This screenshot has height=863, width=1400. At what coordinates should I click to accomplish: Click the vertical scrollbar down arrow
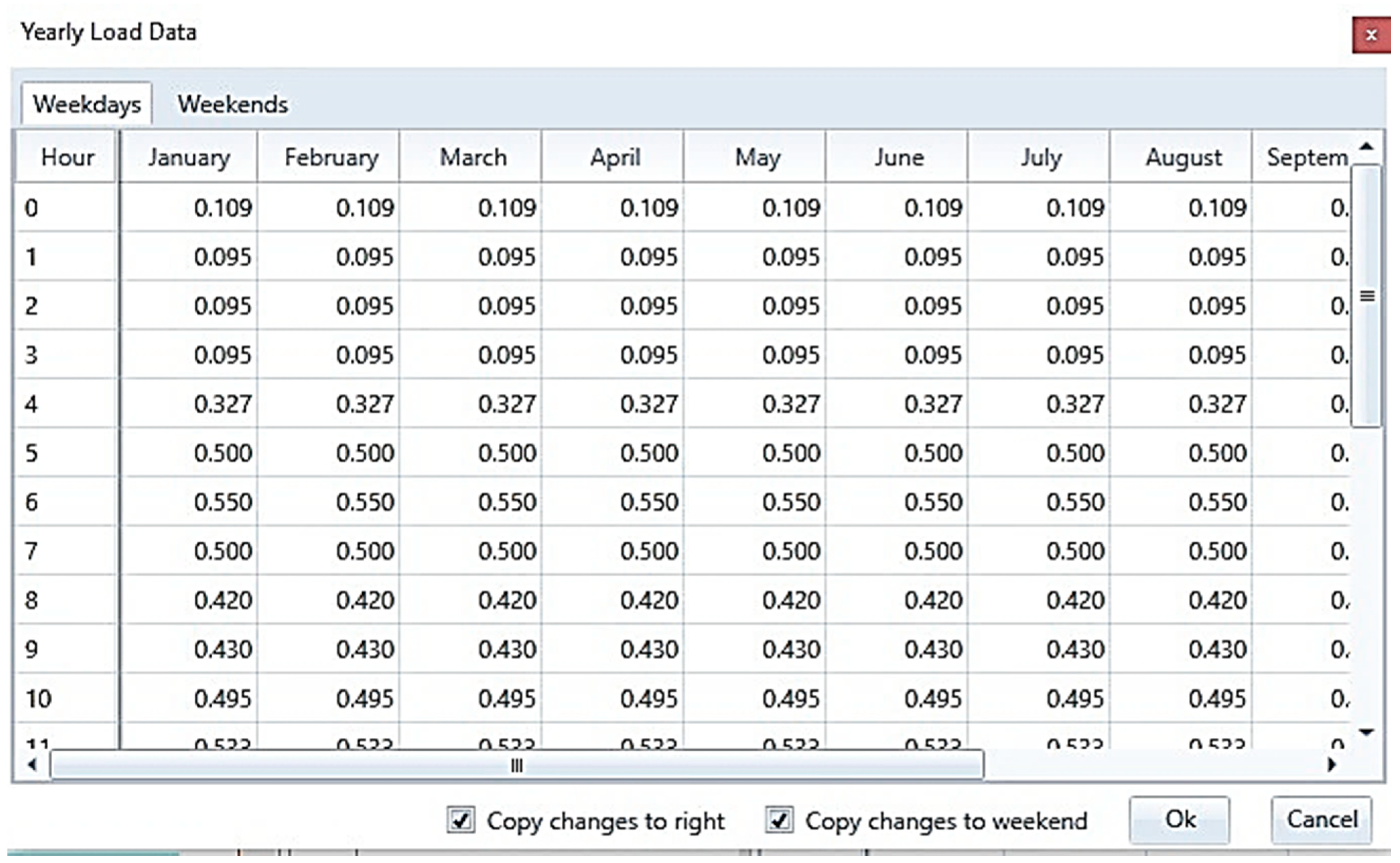coord(1366,732)
